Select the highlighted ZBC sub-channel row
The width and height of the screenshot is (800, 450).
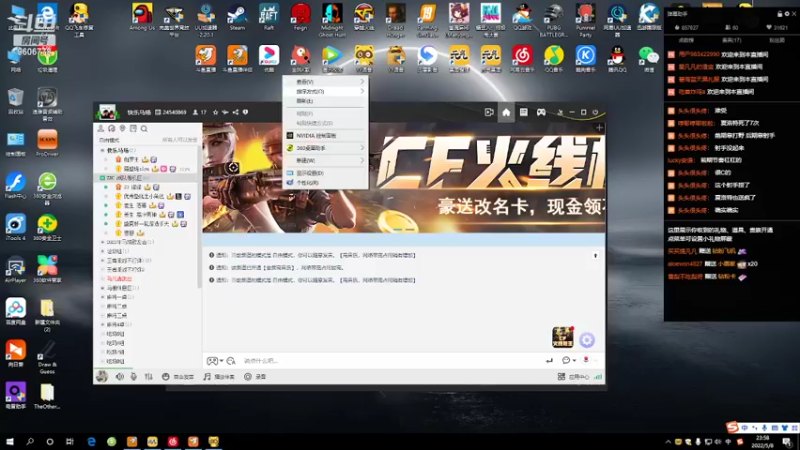pyautogui.click(x=145, y=178)
